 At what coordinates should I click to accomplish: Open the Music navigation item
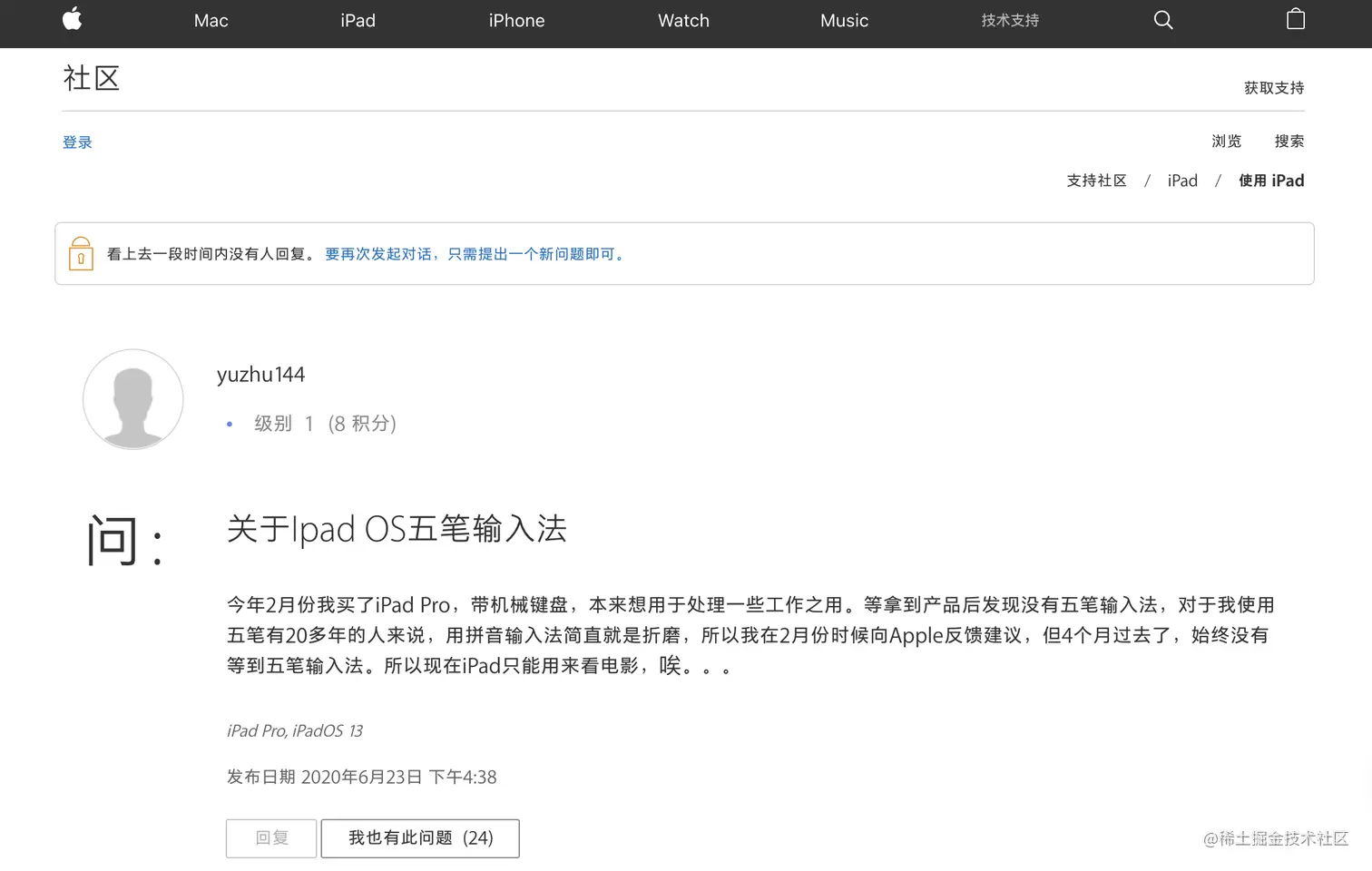click(844, 21)
